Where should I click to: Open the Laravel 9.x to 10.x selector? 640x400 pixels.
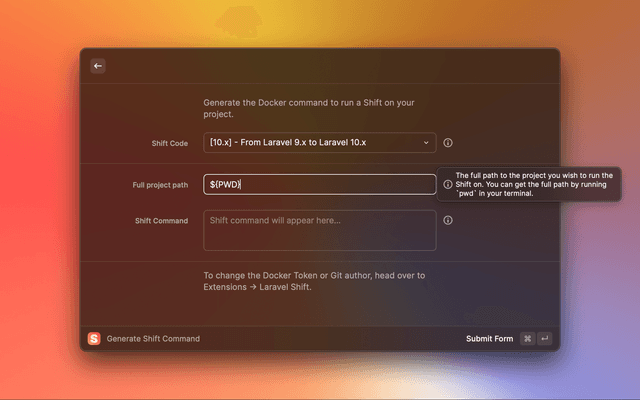pos(310,143)
